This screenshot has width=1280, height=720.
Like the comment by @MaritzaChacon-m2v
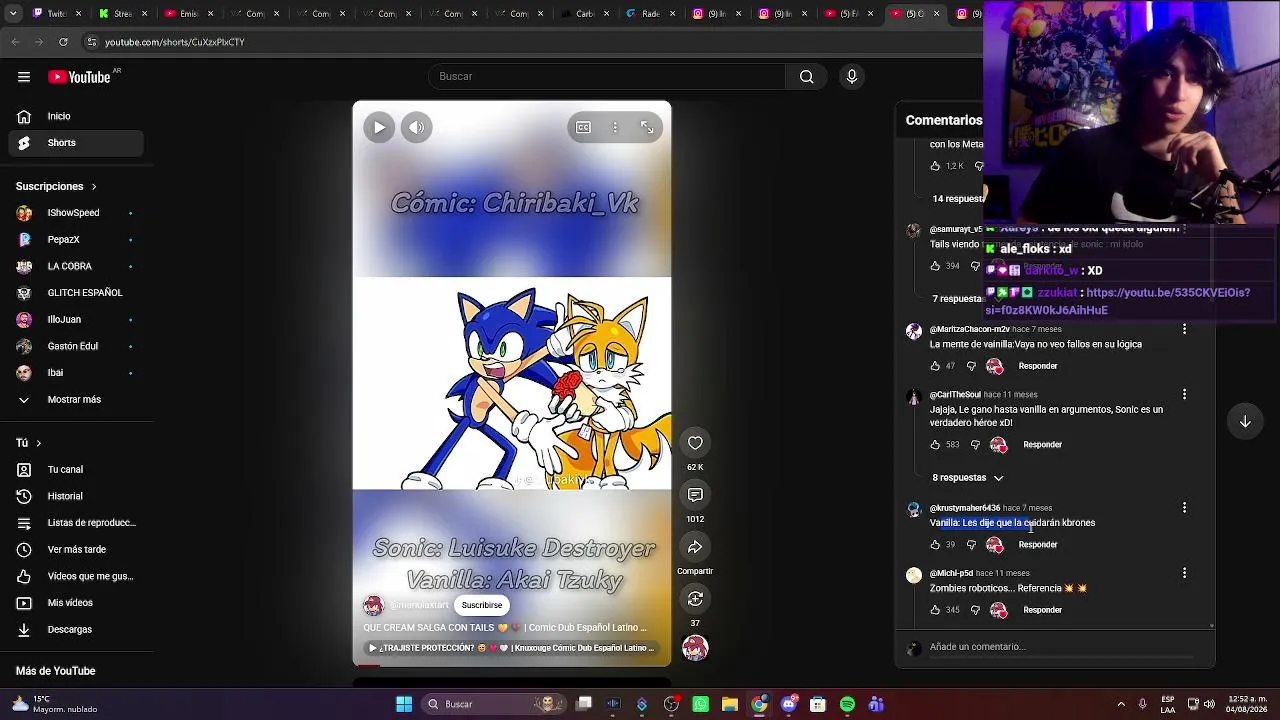[935, 366]
